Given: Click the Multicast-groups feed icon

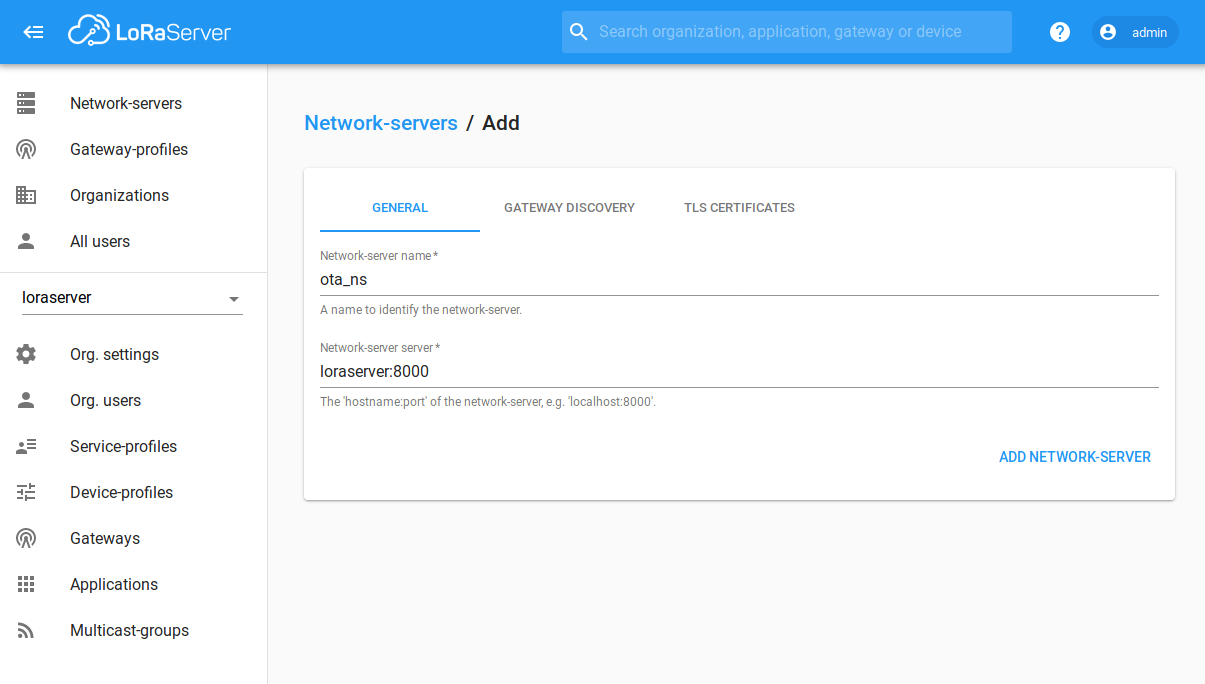Looking at the screenshot, I should [x=24, y=630].
